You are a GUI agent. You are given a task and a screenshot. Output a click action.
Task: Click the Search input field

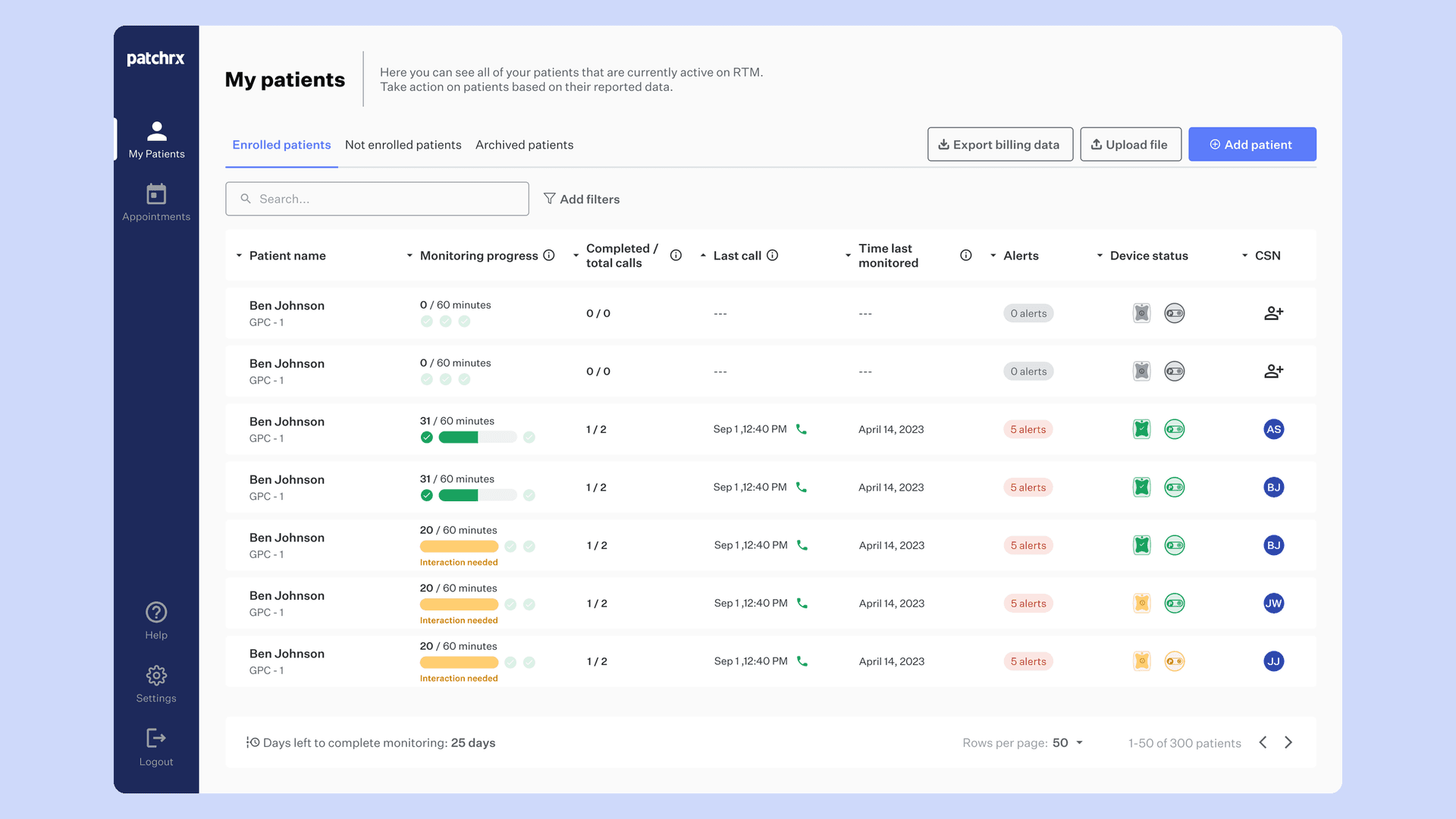(377, 199)
